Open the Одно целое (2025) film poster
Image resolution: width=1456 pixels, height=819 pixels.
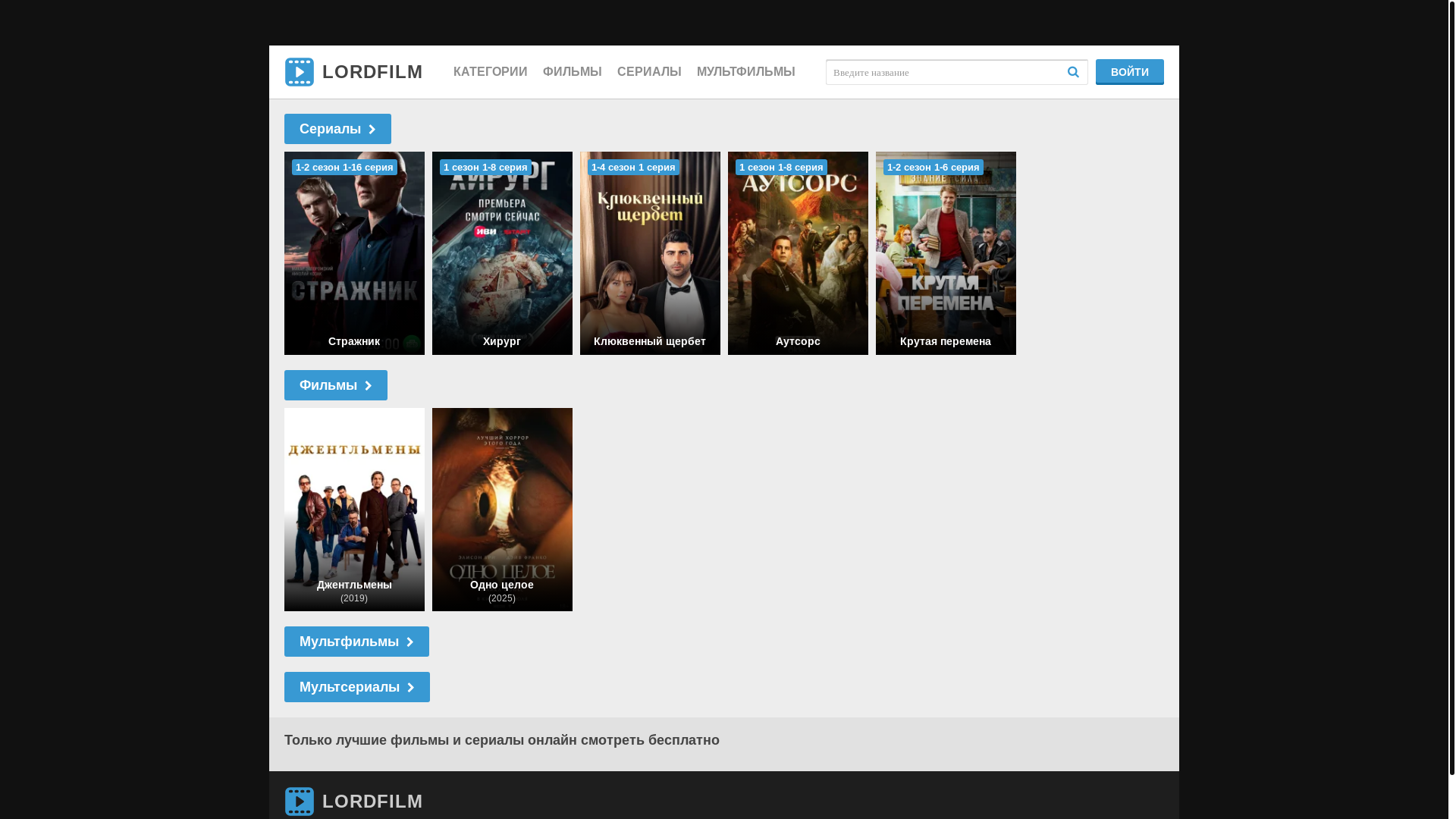point(502,510)
